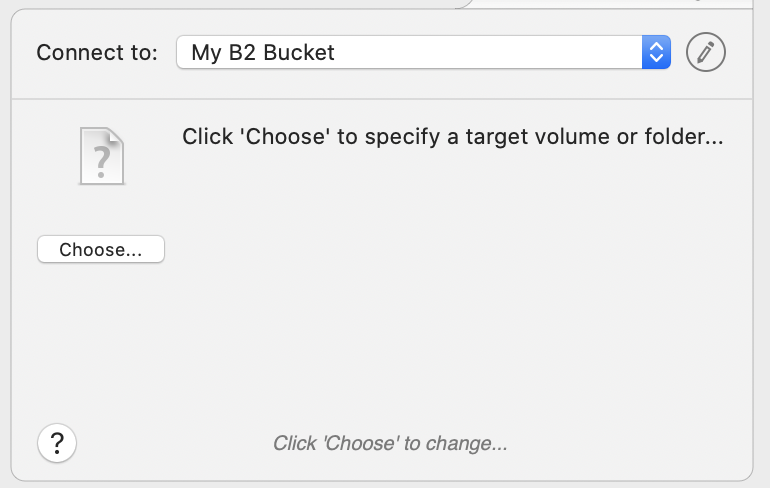Select the My B2 Bucket dropdown field
Screen dimensions: 770x488
423,52
